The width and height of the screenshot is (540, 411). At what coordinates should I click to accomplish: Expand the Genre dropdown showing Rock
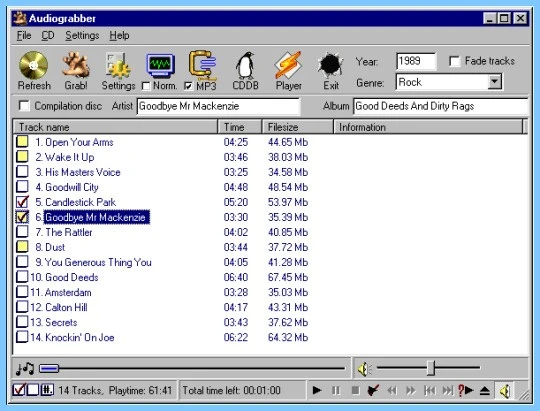(495, 82)
